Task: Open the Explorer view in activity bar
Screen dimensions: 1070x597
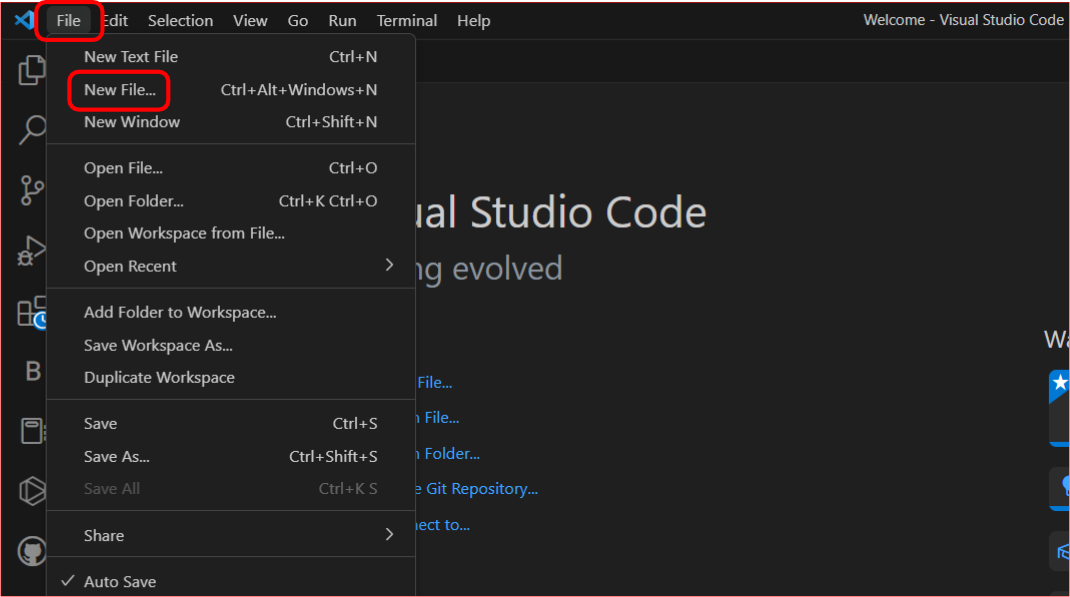Action: 31,70
